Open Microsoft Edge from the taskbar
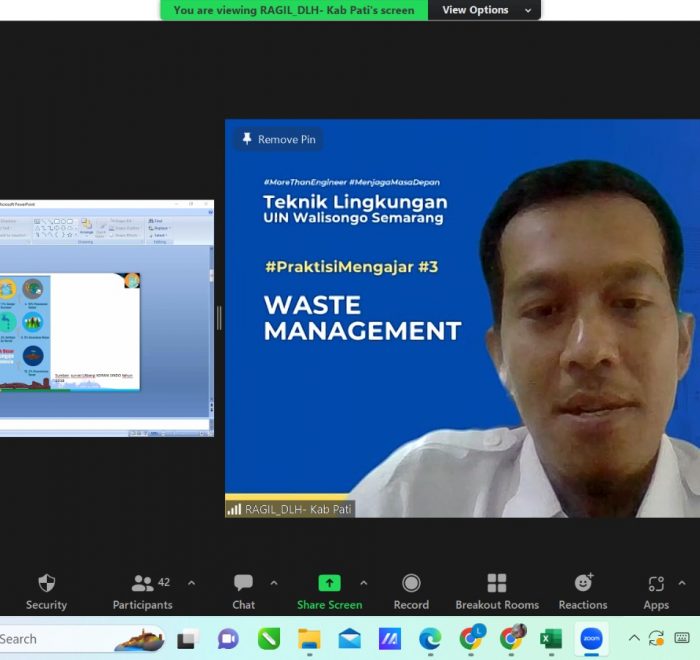 point(430,638)
